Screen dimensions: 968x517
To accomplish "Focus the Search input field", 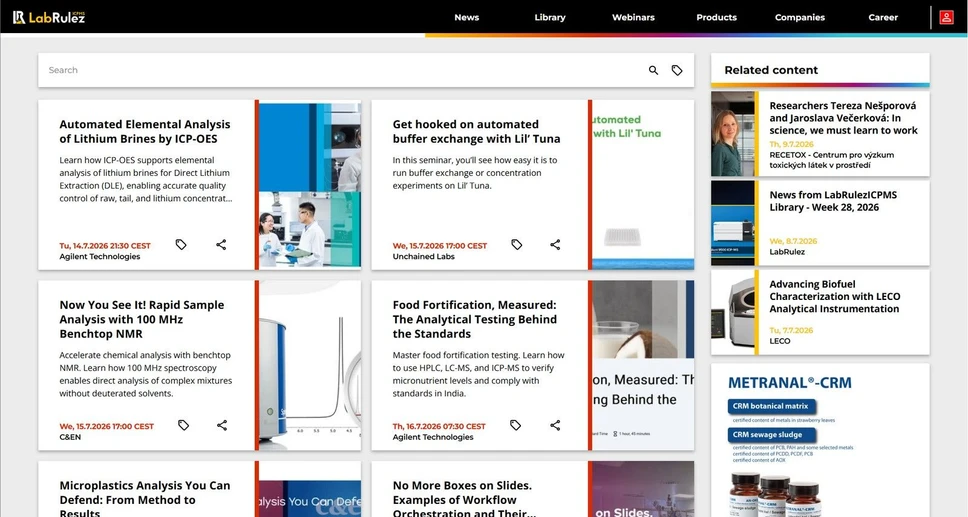I will click(343, 70).
